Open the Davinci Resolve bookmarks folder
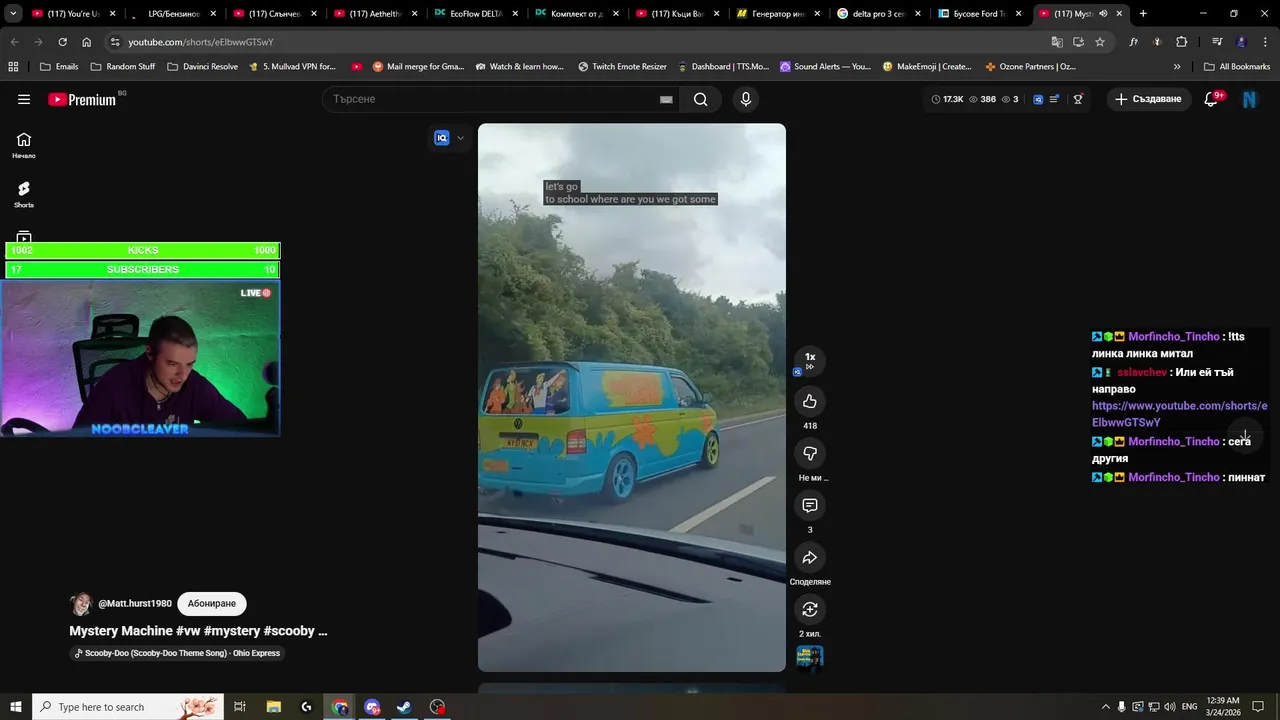1280x720 pixels. point(202,67)
